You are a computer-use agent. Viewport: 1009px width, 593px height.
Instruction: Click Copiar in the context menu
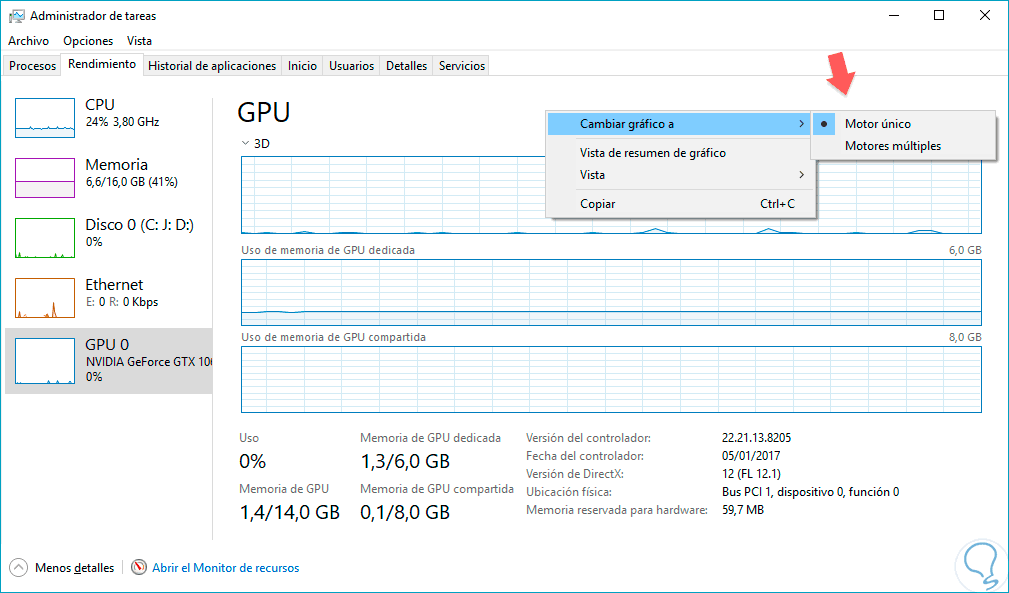click(598, 204)
